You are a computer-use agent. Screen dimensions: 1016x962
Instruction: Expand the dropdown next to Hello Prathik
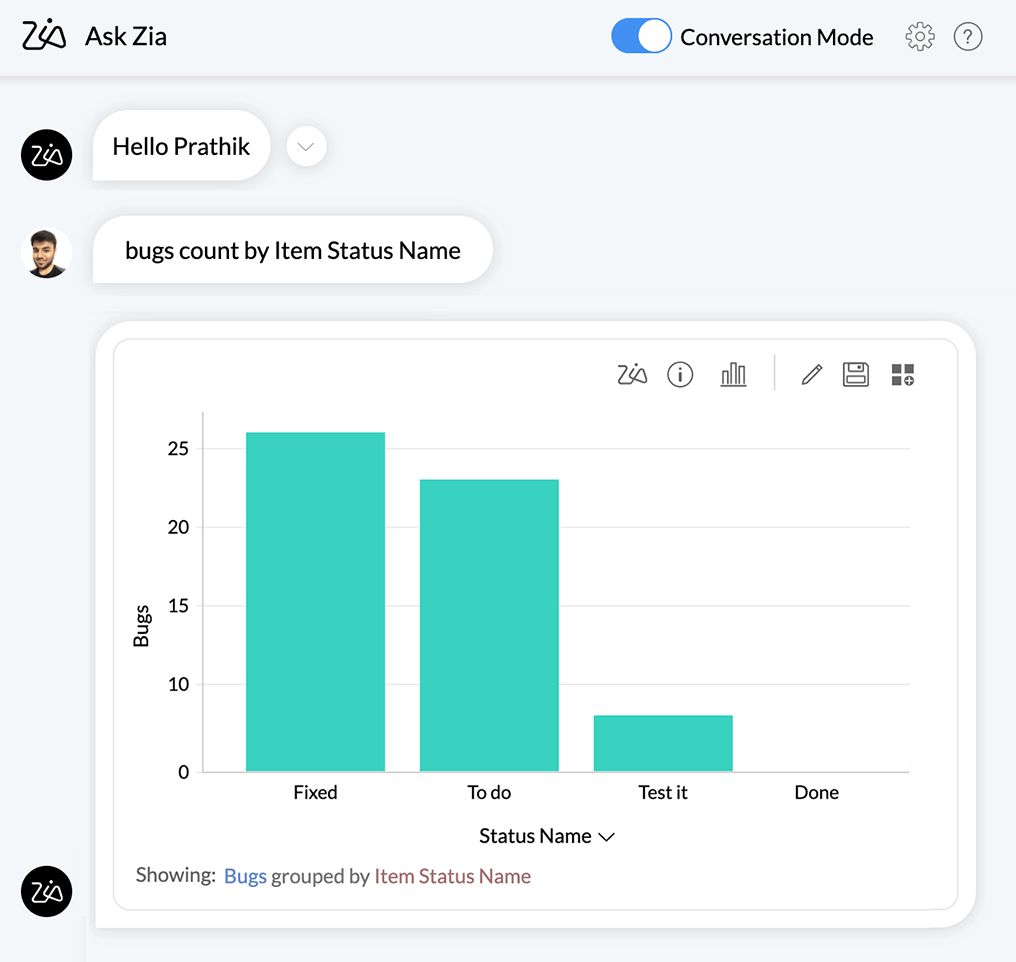pos(306,147)
